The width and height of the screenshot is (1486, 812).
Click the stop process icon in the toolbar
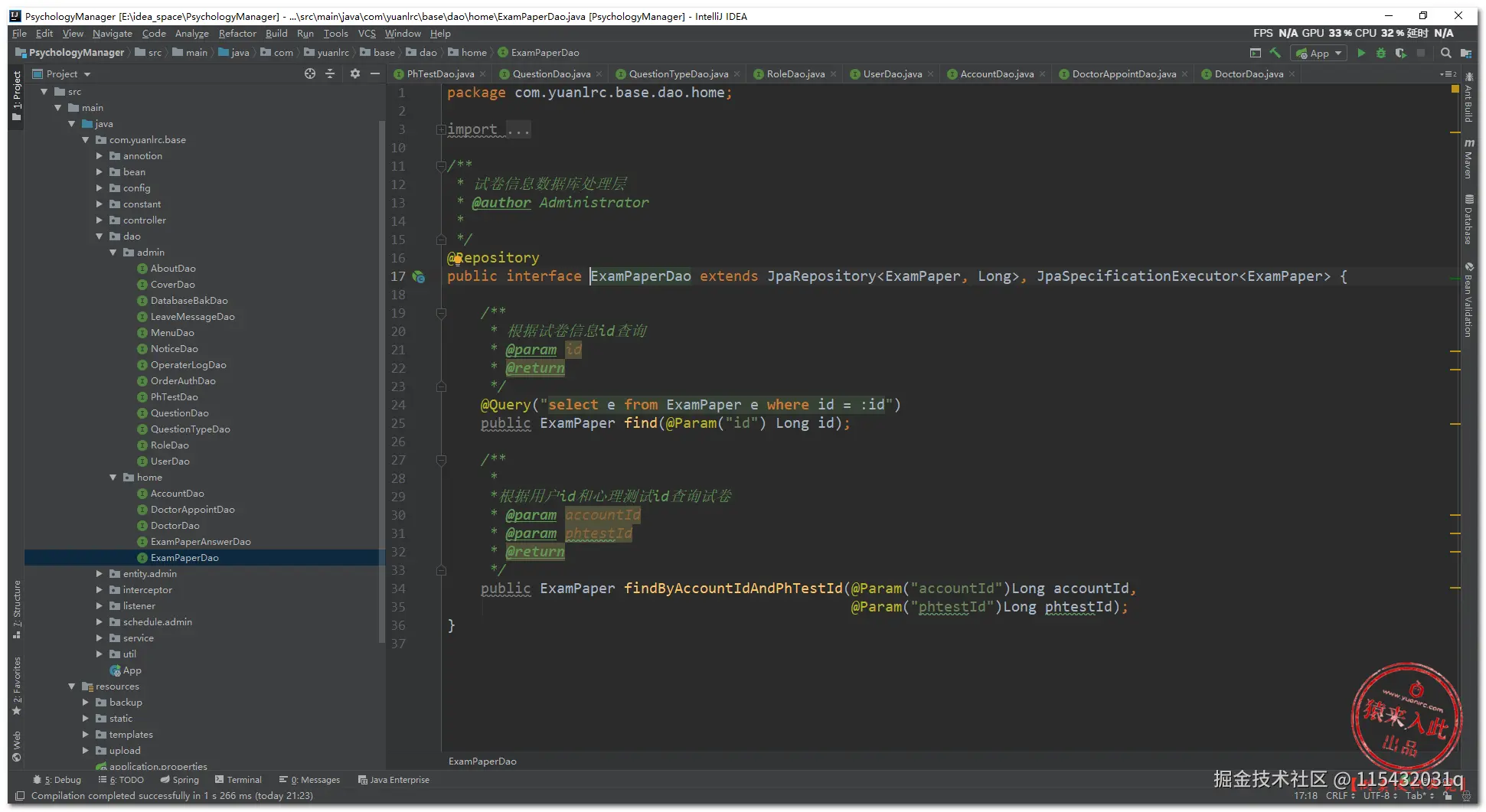1421,53
